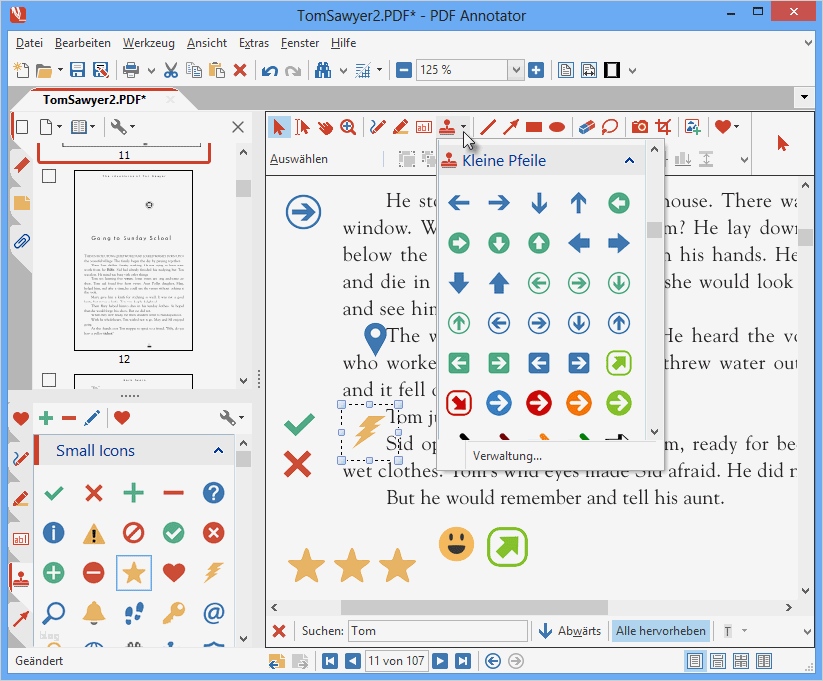Click the red Delete X toolbar icon

coord(240,70)
